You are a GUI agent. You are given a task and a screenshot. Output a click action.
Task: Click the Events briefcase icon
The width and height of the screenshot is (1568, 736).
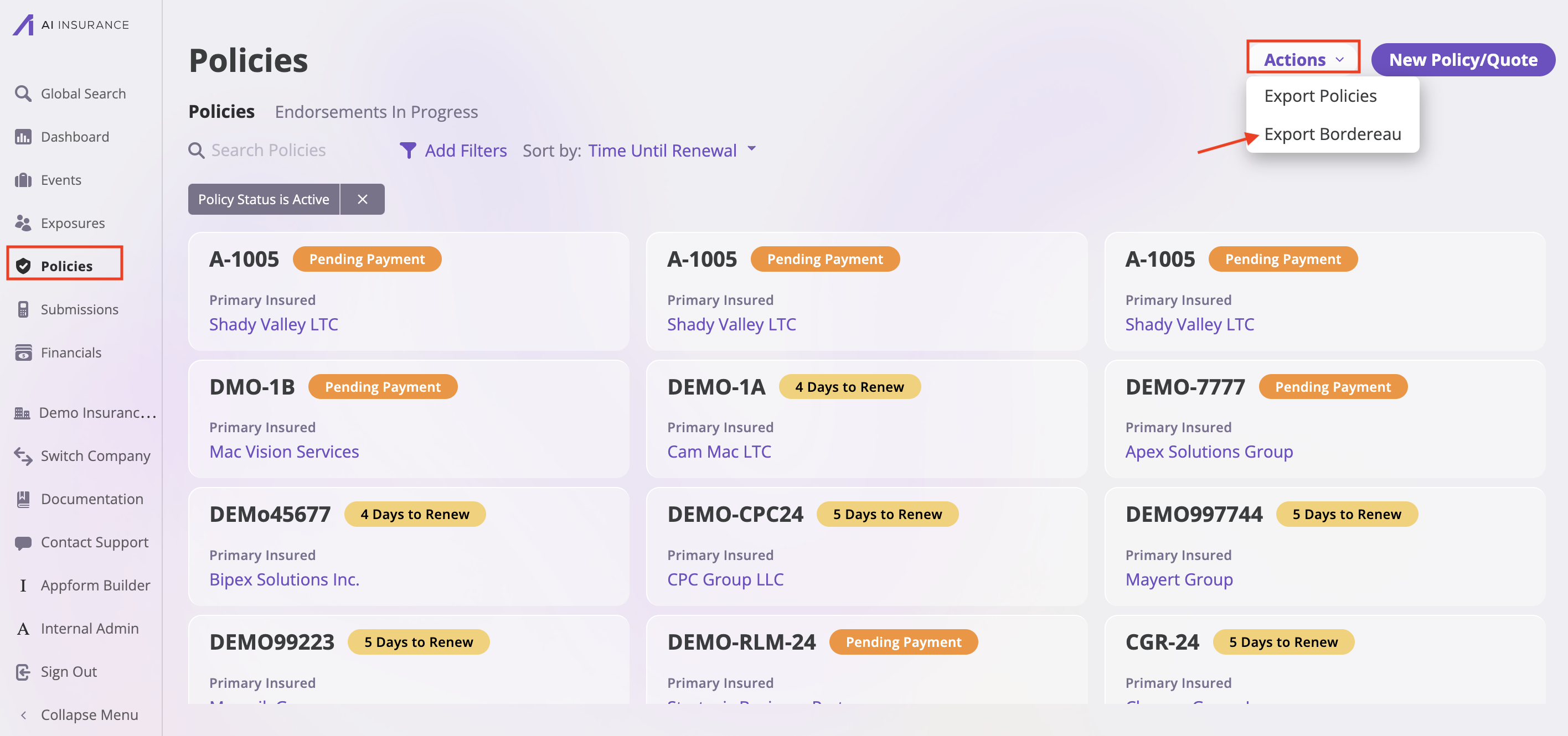pos(23,180)
